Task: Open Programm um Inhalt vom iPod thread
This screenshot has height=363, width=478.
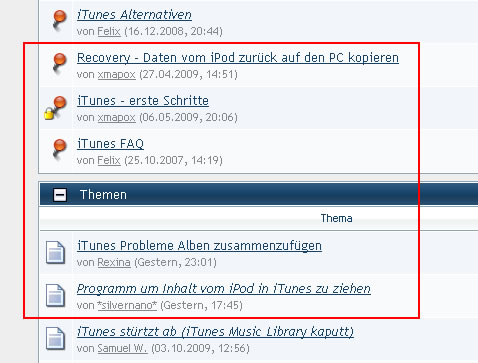Action: pyautogui.click(x=224, y=289)
